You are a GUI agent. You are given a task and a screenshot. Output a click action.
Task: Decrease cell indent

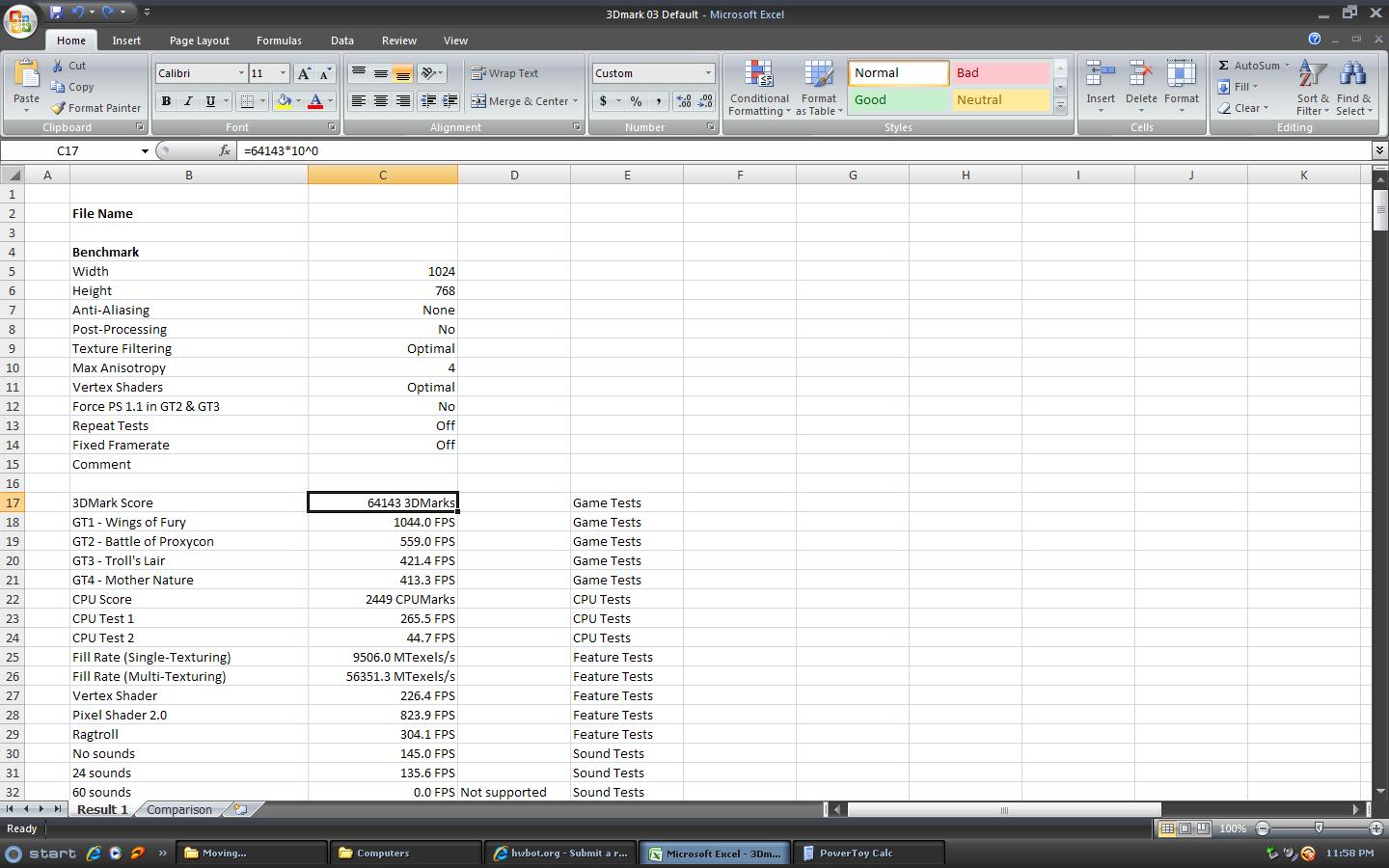point(427,101)
